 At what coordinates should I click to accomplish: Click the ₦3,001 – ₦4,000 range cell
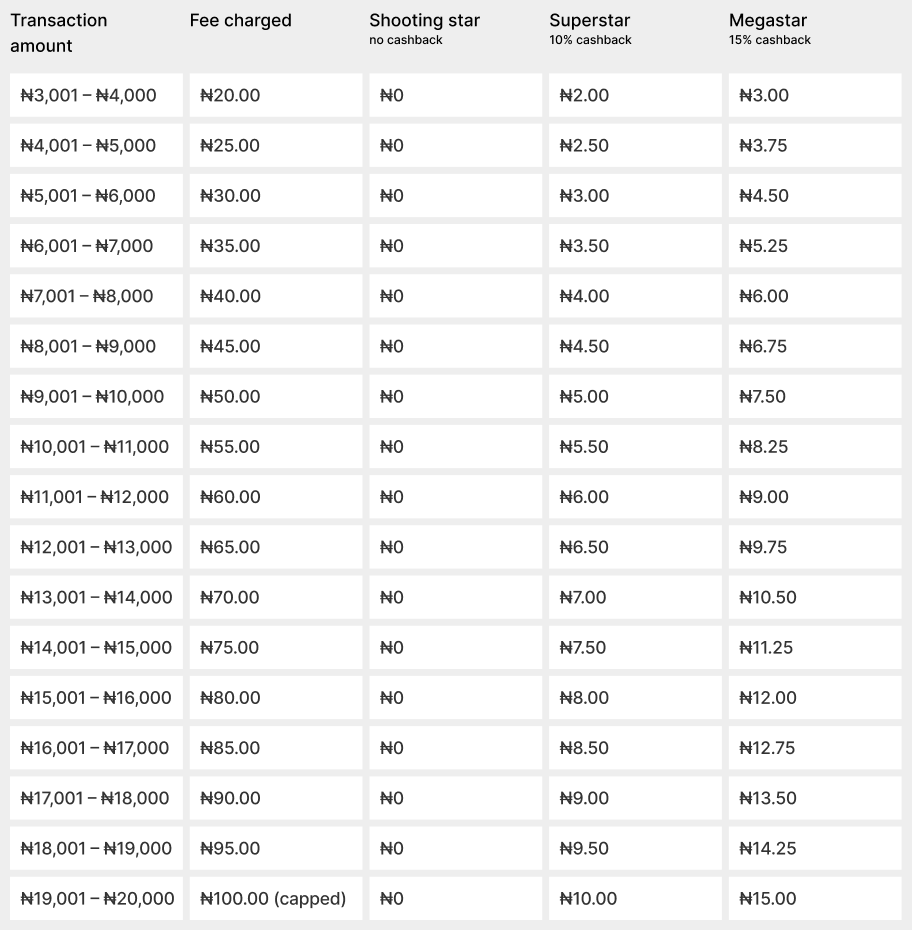click(96, 95)
